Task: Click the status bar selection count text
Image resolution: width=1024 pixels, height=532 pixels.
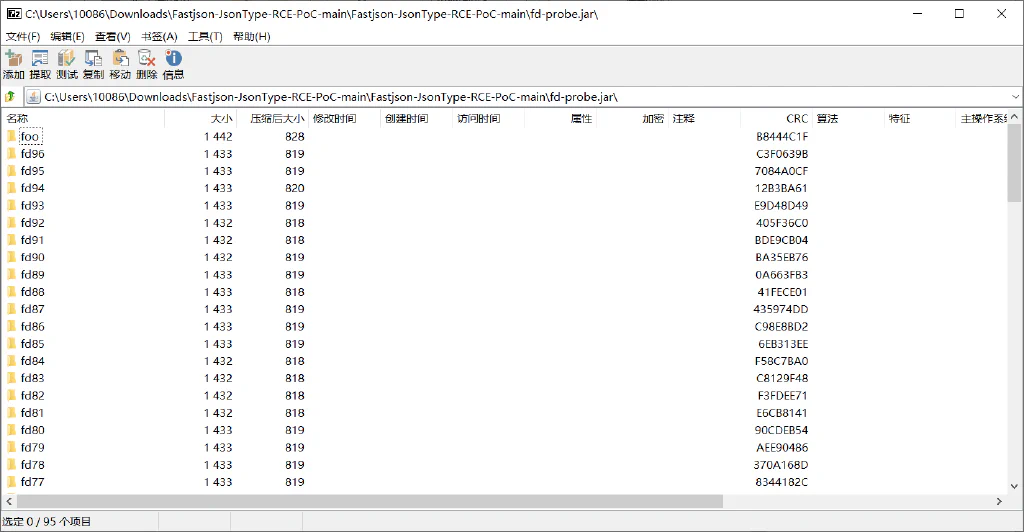Action: click(x=46, y=522)
